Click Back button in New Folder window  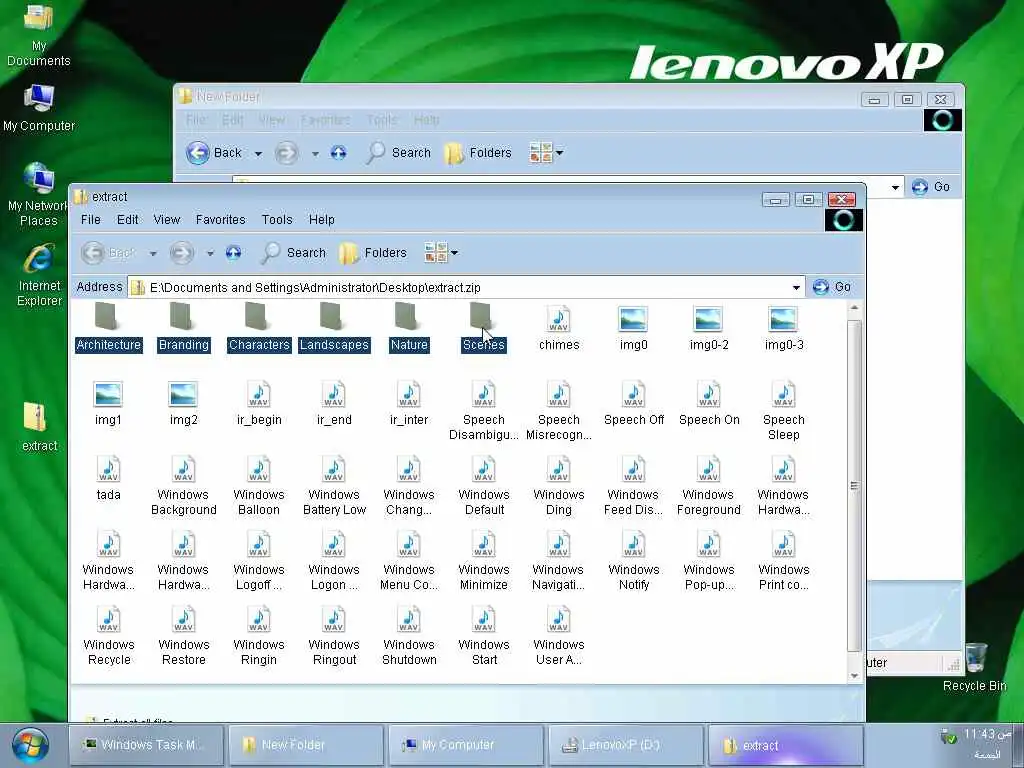215,153
